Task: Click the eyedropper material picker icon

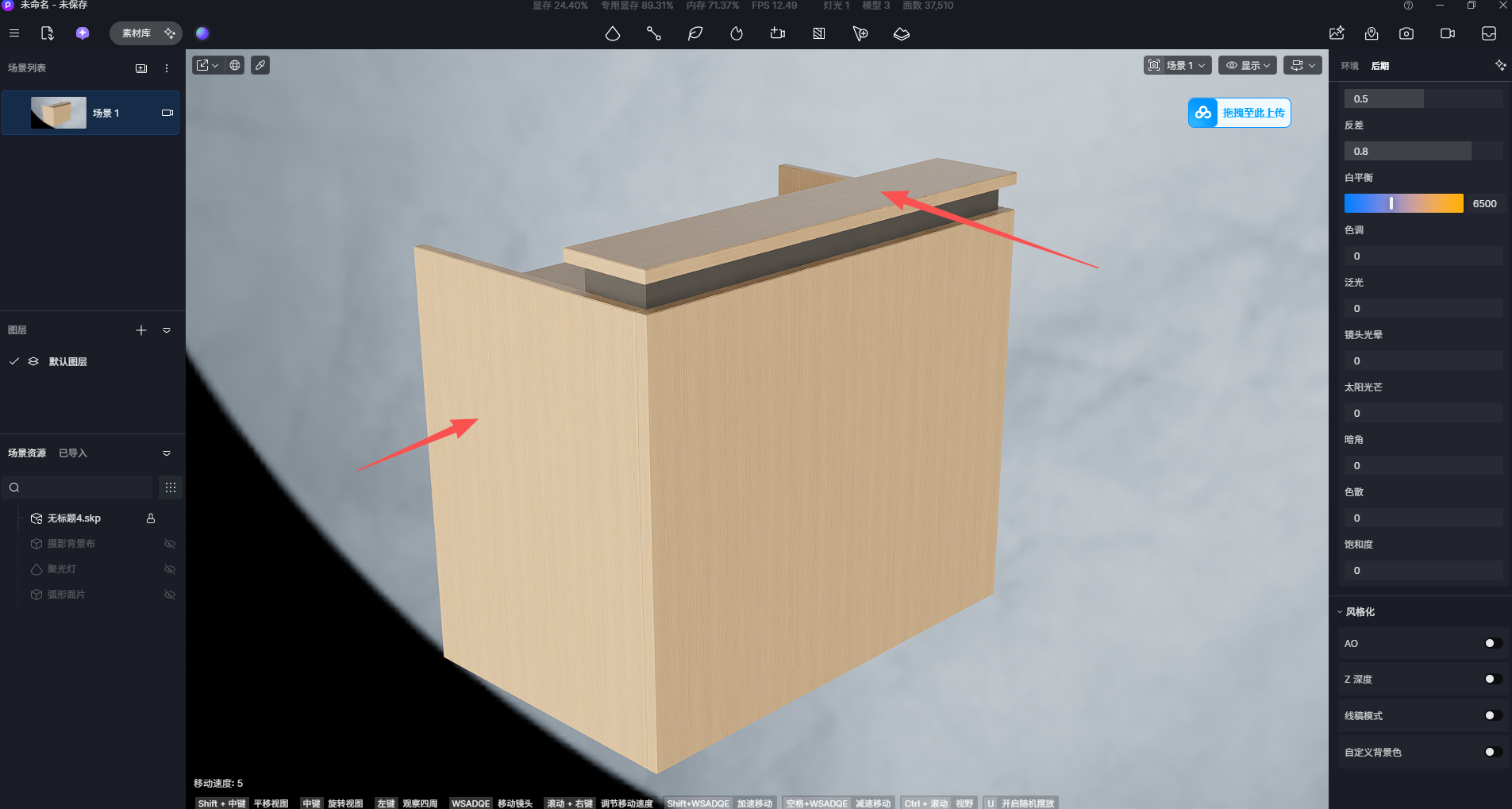Action: [x=260, y=65]
